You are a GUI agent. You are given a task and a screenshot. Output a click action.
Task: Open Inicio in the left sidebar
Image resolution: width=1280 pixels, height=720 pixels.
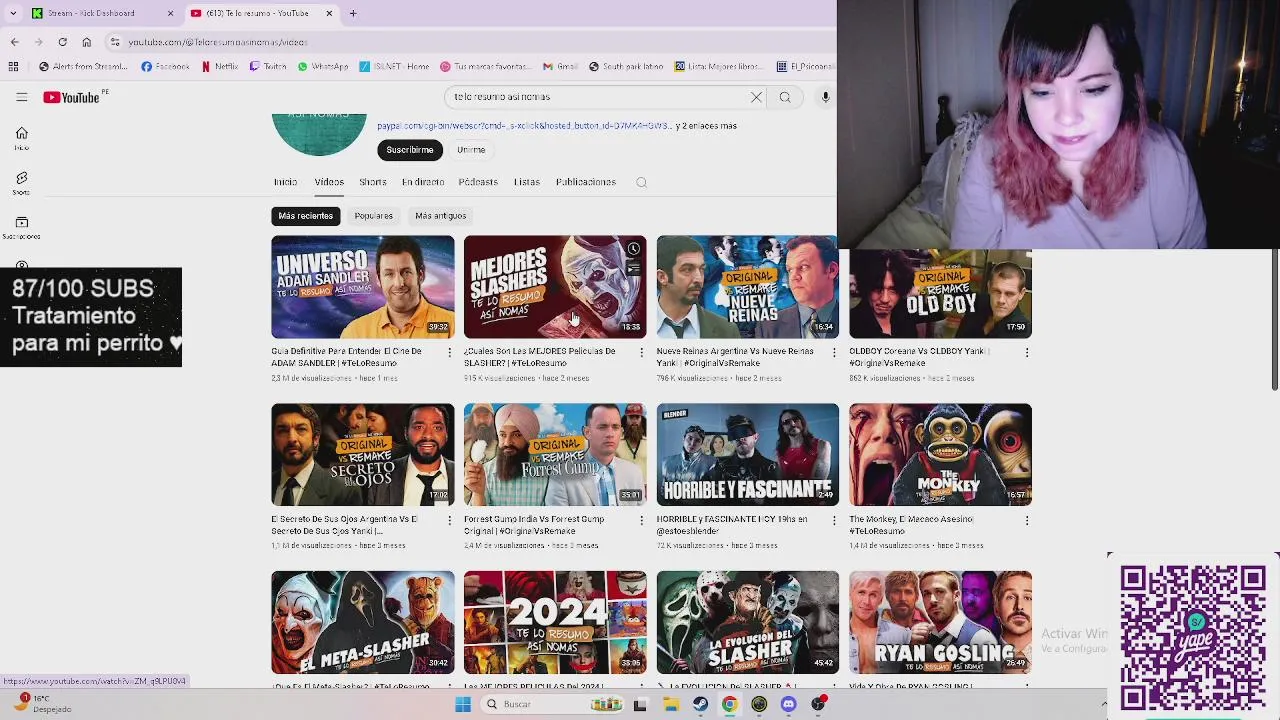[21, 138]
